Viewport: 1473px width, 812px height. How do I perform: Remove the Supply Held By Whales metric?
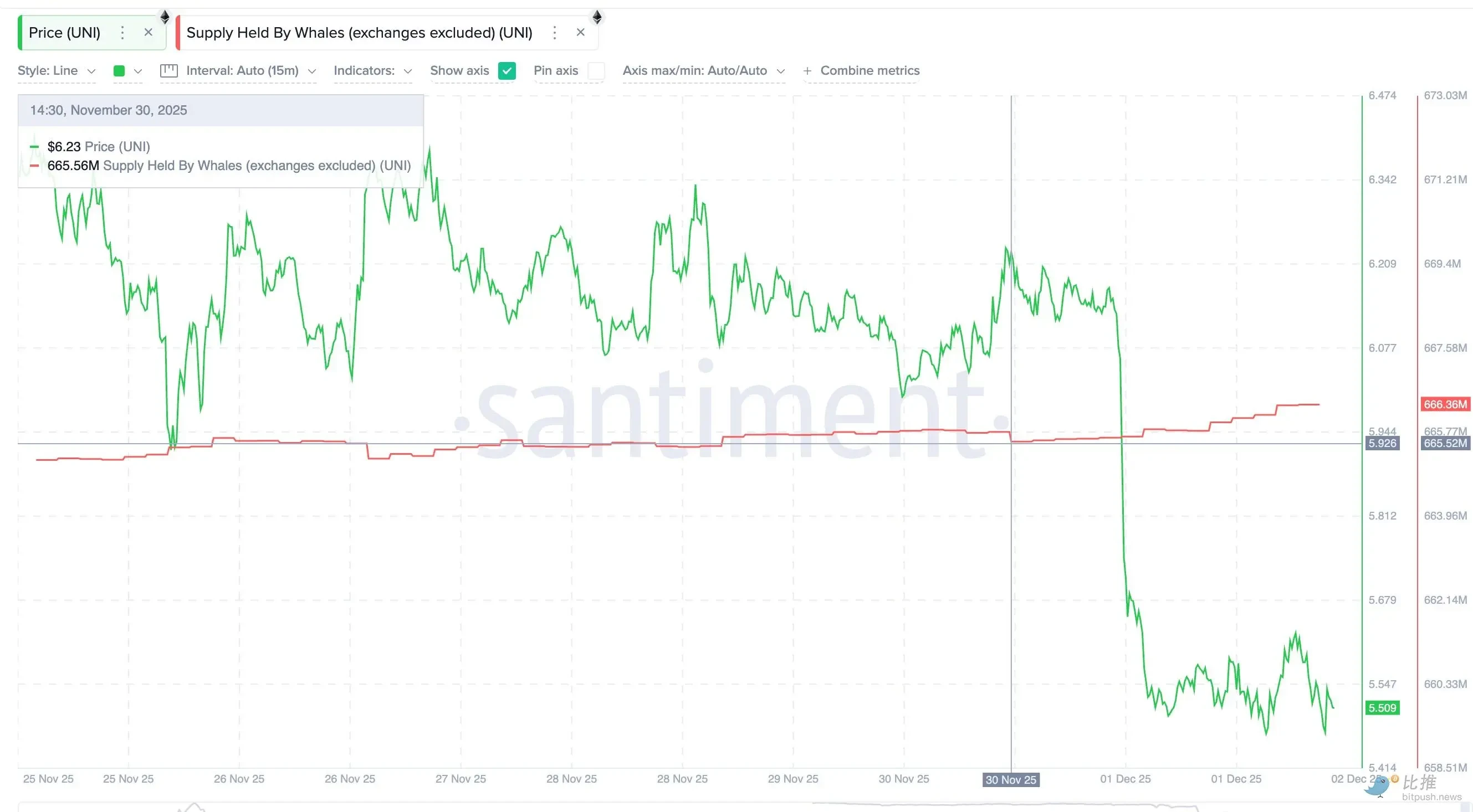pos(580,32)
